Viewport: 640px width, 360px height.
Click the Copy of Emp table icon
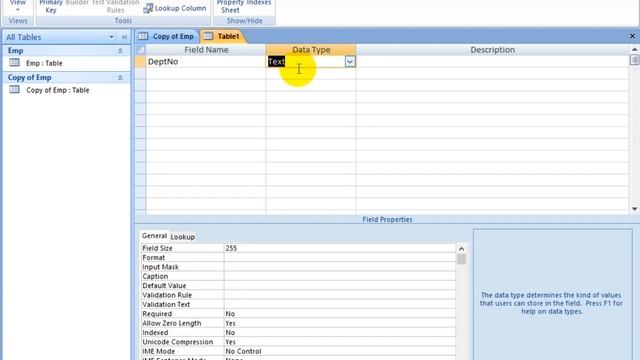14,89
